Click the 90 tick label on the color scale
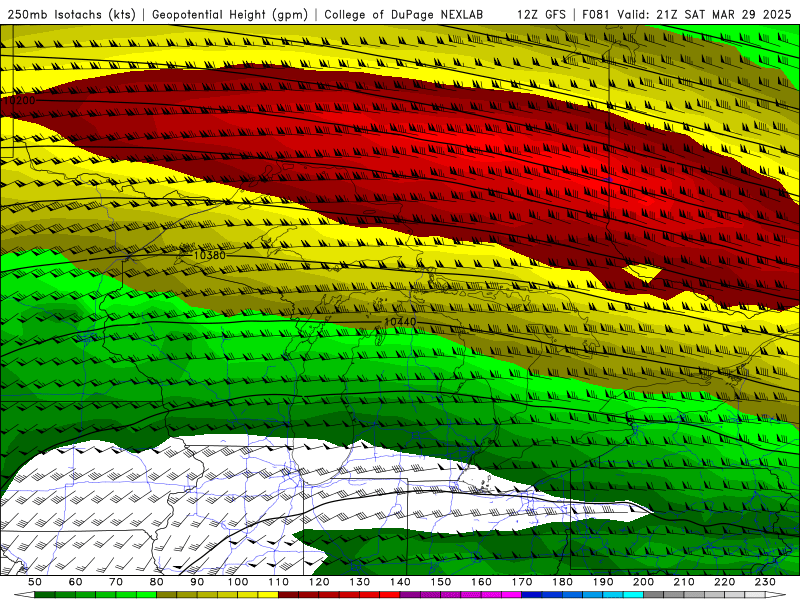Viewport: 800px width, 600px height. [x=197, y=582]
